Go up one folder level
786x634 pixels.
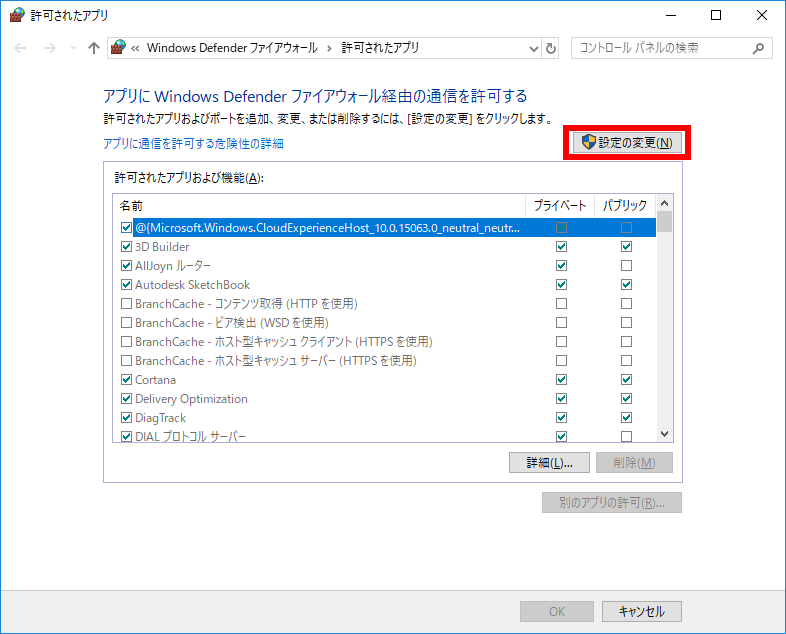coord(94,48)
